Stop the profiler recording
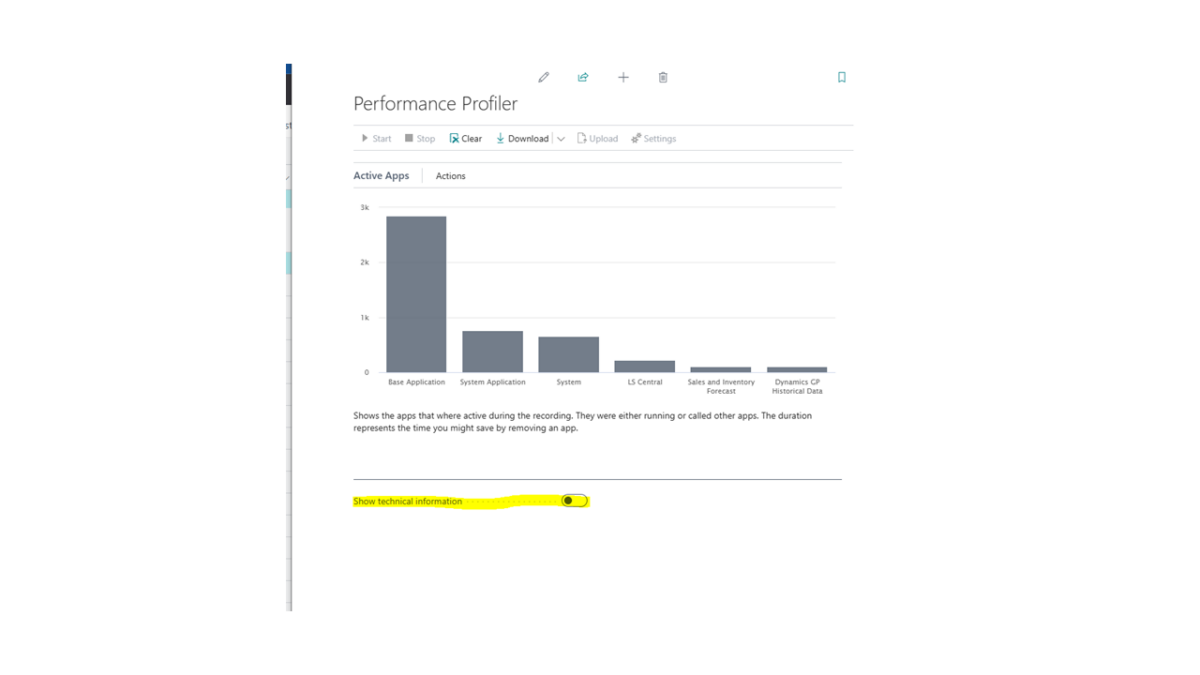The image size is (1200, 675). [x=418, y=138]
